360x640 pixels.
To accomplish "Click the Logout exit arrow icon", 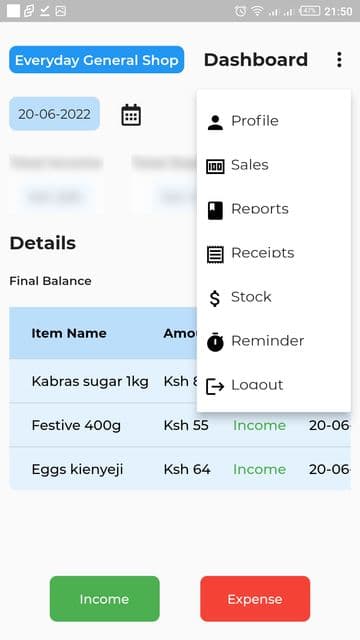I will (215, 386).
